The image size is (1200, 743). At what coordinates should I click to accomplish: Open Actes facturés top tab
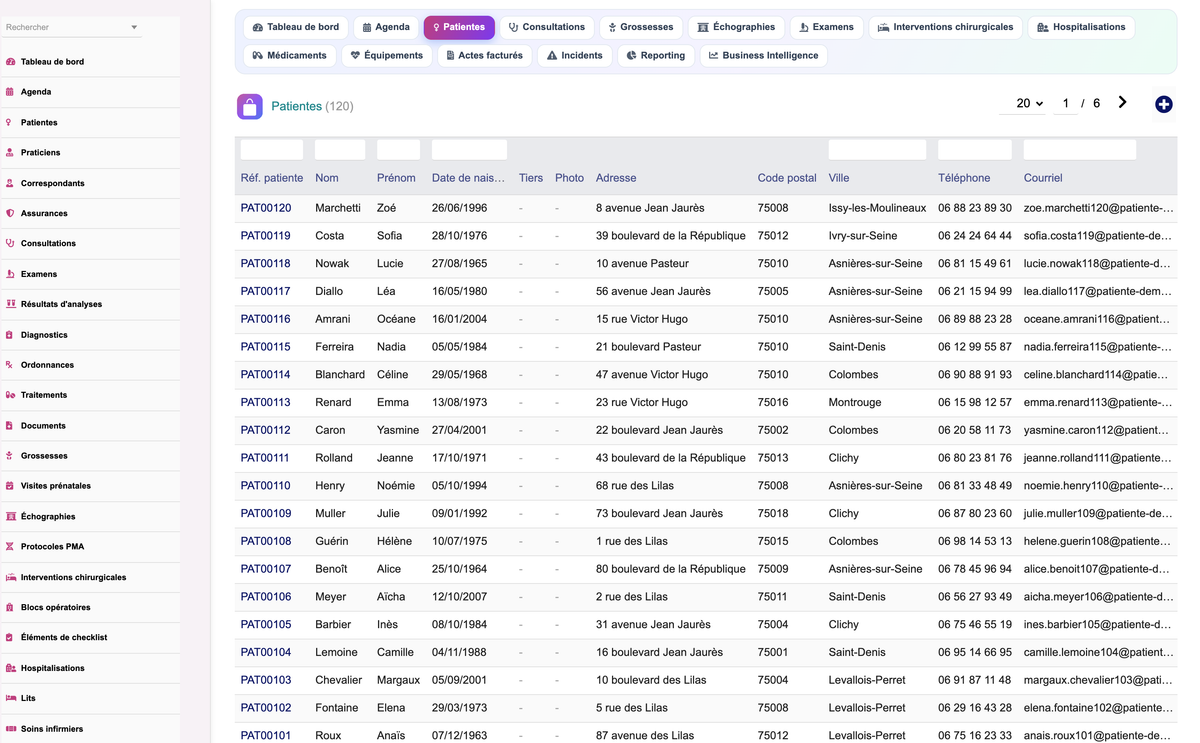click(484, 55)
